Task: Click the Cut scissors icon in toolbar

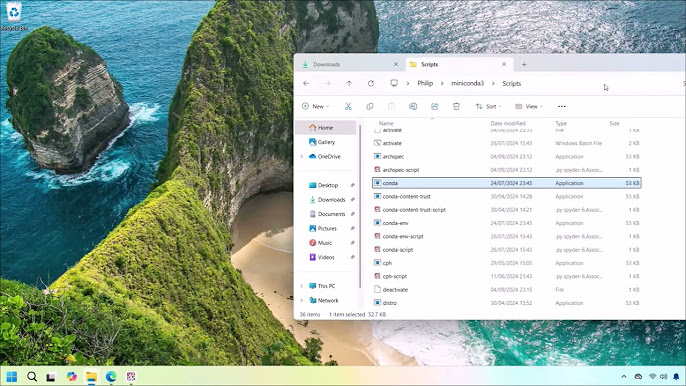Action: [348, 106]
